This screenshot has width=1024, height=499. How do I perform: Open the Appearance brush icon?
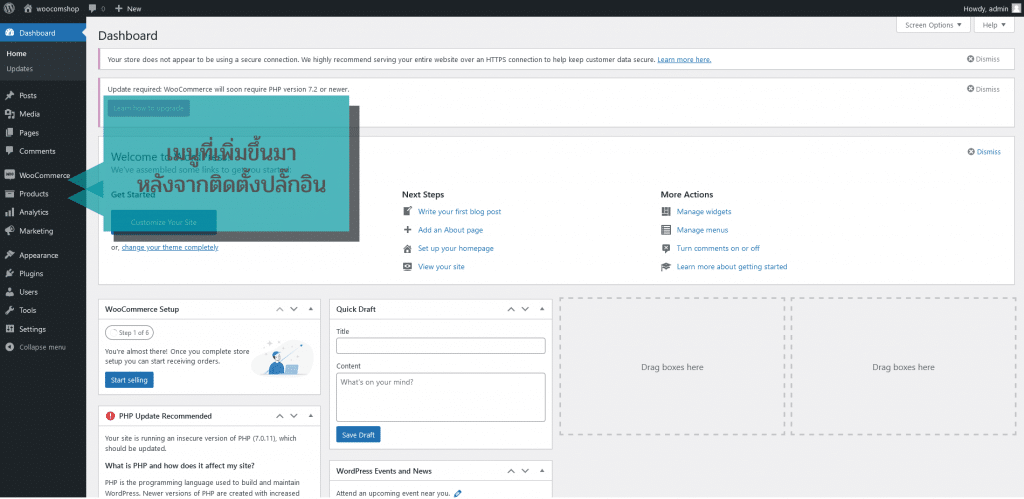coord(9,255)
